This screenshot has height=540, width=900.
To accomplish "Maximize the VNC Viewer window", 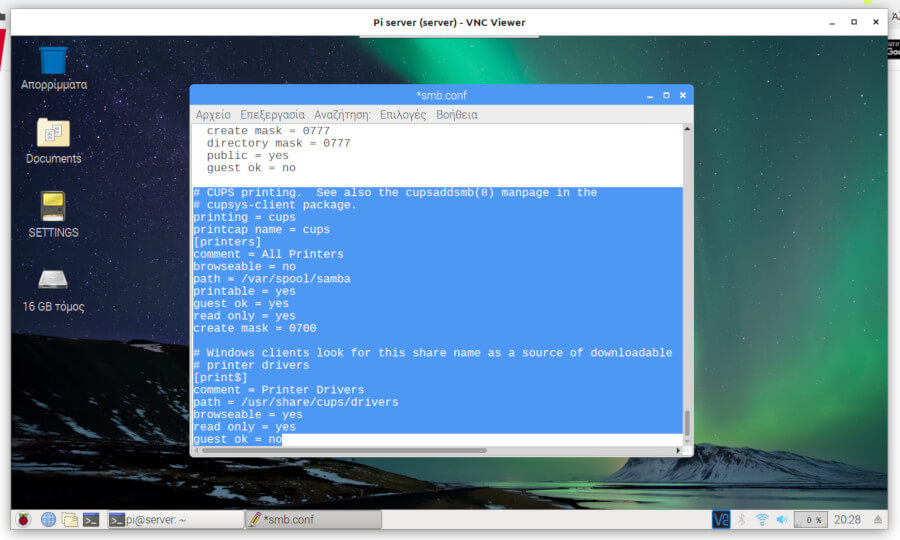I will click(x=854, y=22).
